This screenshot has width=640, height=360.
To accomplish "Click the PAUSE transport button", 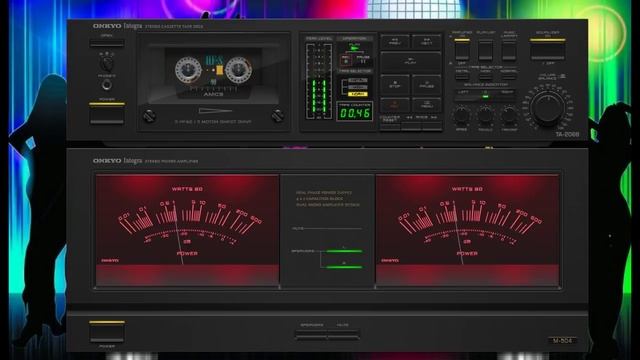I will [x=427, y=85].
